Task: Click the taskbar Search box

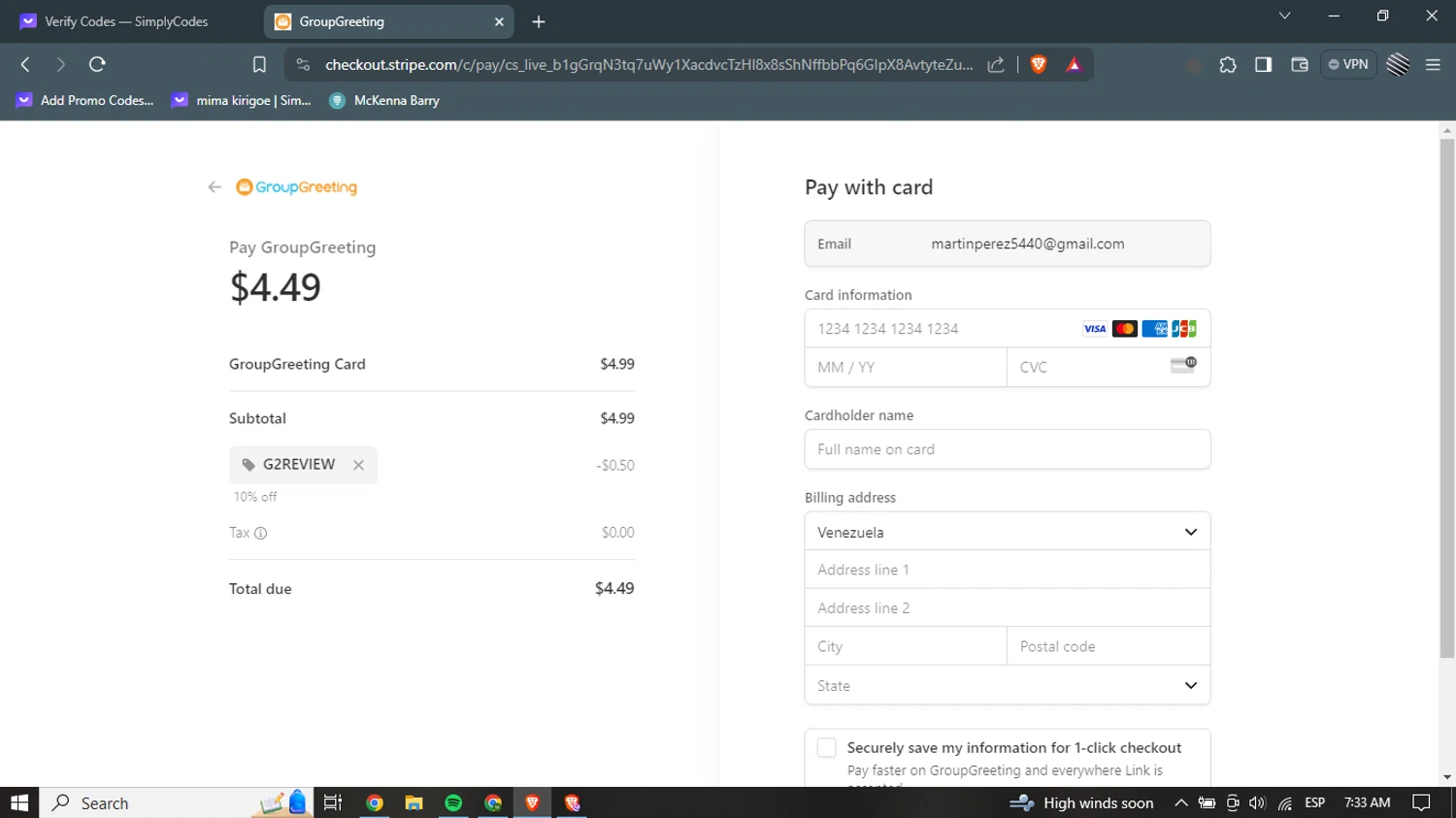Action: point(175,802)
